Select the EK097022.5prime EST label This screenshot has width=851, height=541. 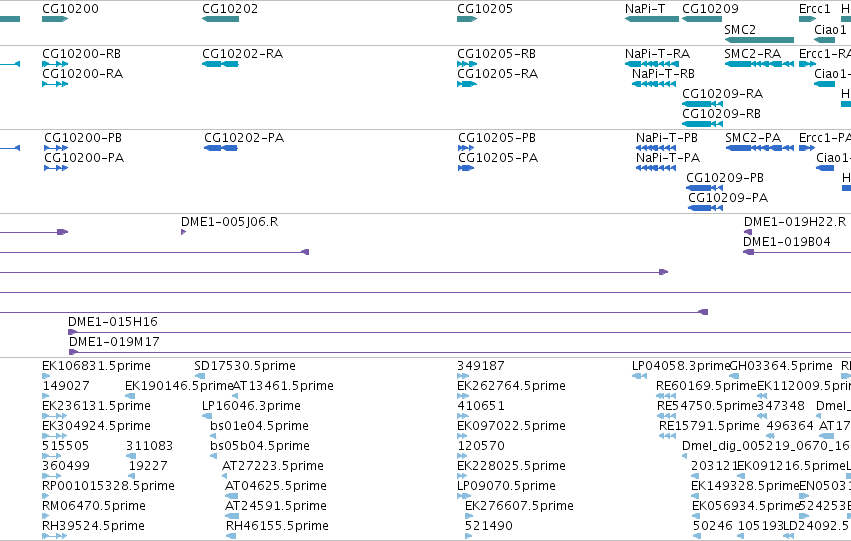point(511,427)
